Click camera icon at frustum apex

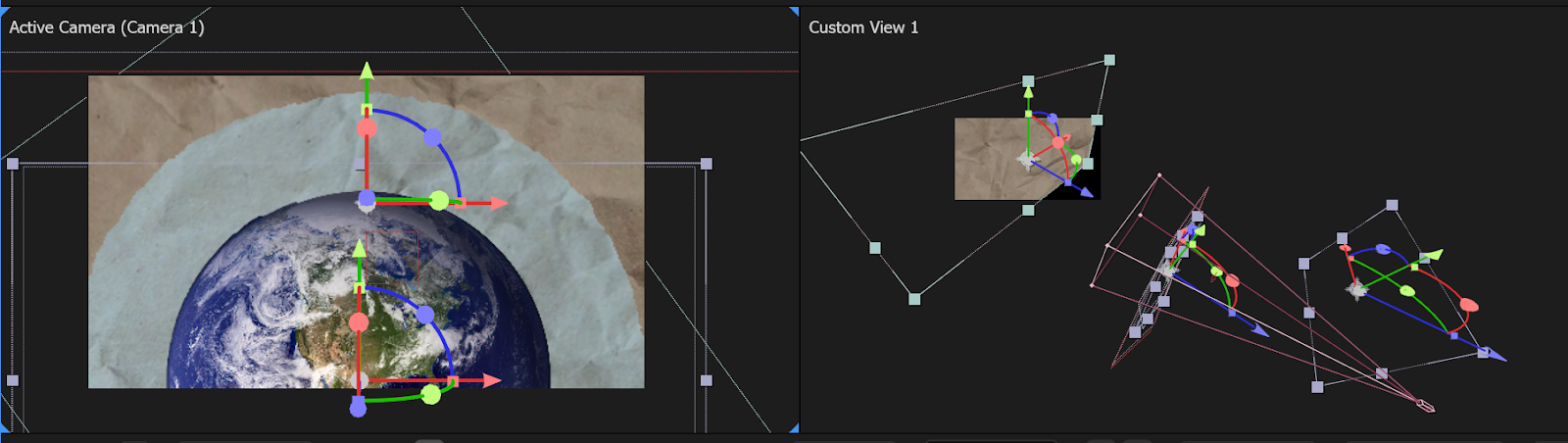click(x=1426, y=404)
